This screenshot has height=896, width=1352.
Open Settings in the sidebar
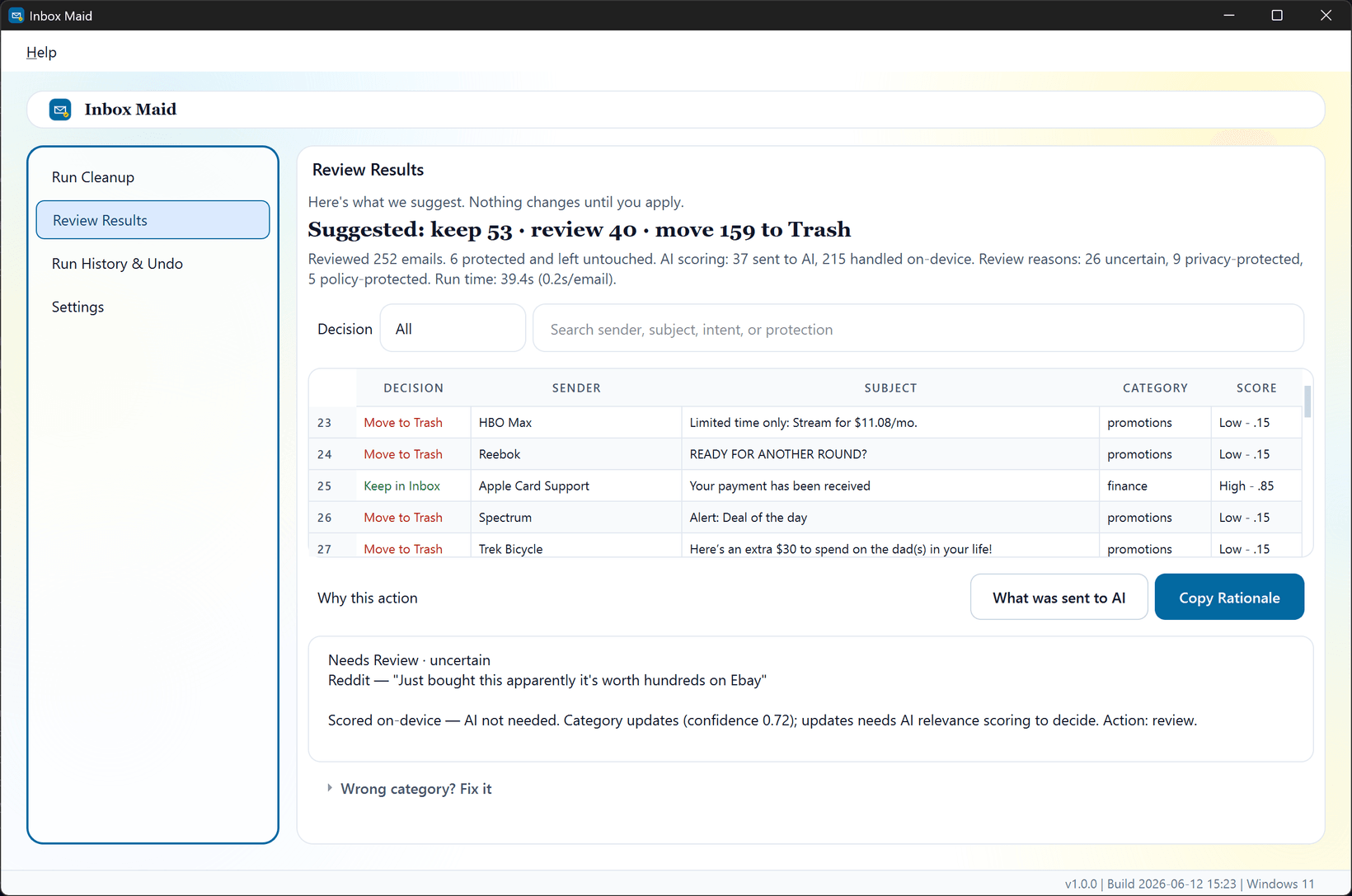coord(153,307)
